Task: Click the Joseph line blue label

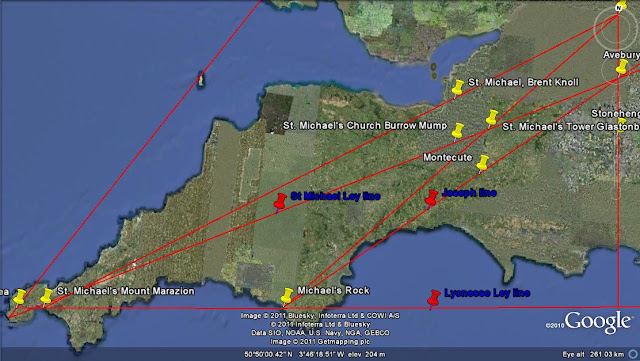Action: click(x=469, y=193)
